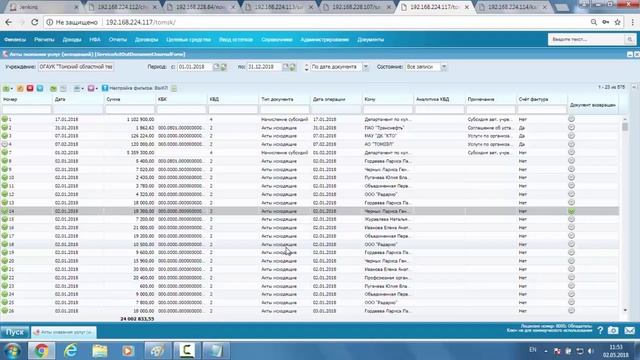640x360 pixels.
Task: Open the 'Справочники' menu
Action: (277, 40)
